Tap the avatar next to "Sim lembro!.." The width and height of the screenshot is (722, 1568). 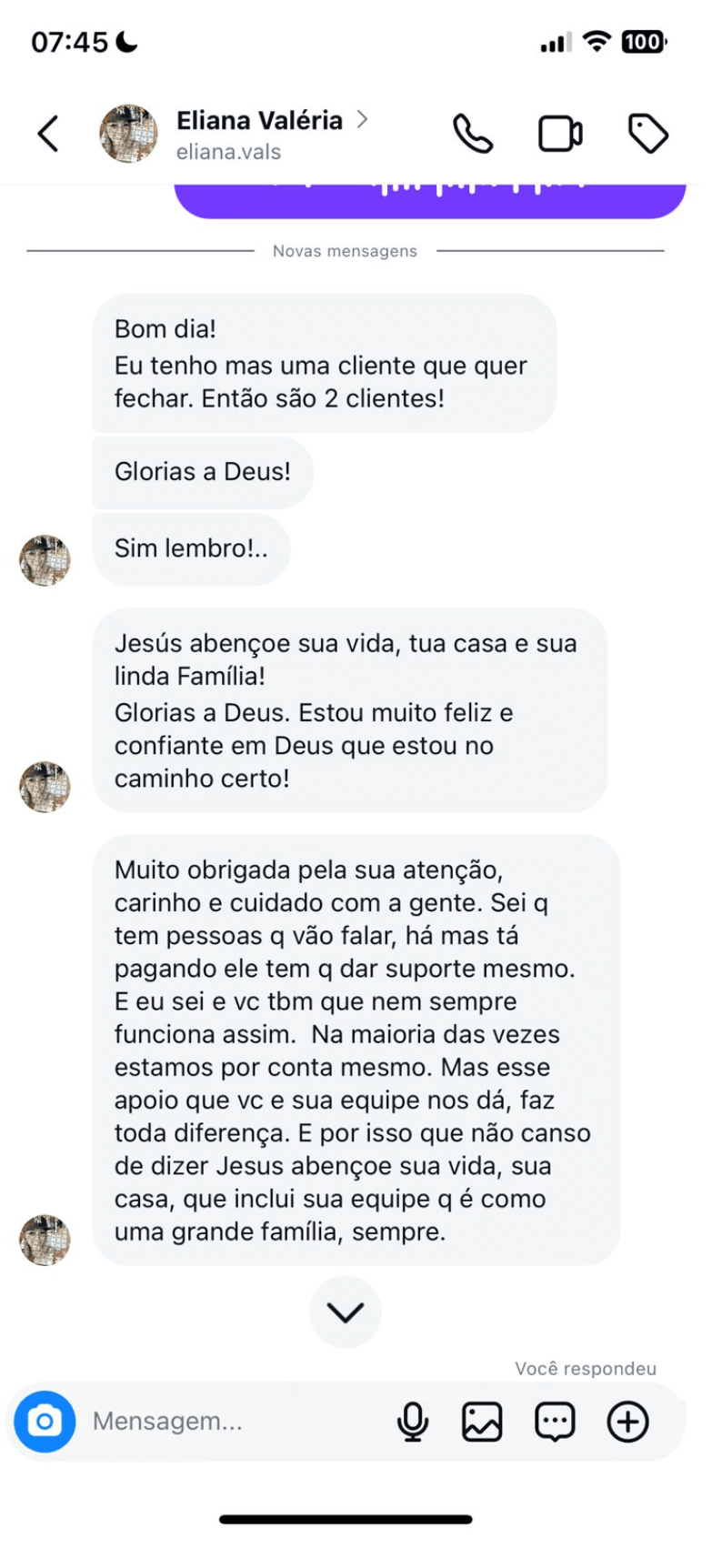(x=45, y=560)
